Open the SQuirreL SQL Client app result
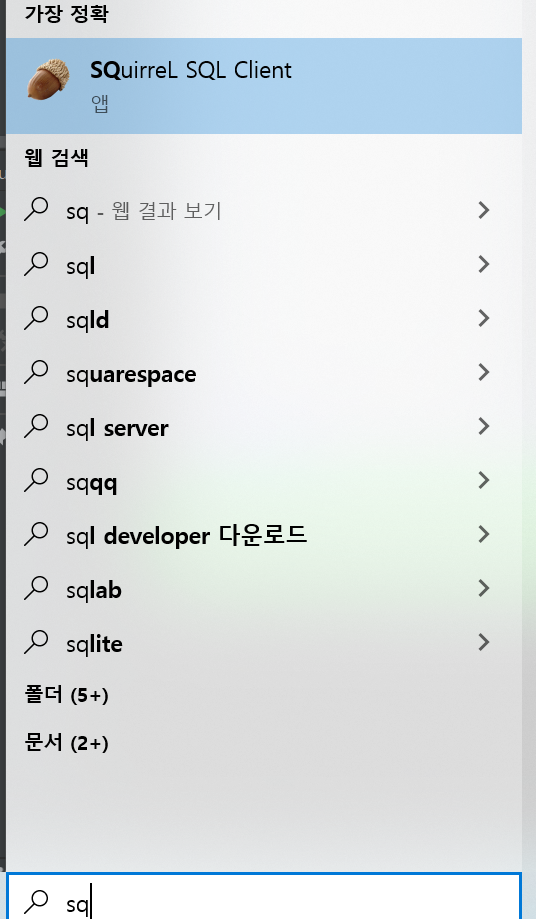This screenshot has width=536, height=919. [x=264, y=86]
